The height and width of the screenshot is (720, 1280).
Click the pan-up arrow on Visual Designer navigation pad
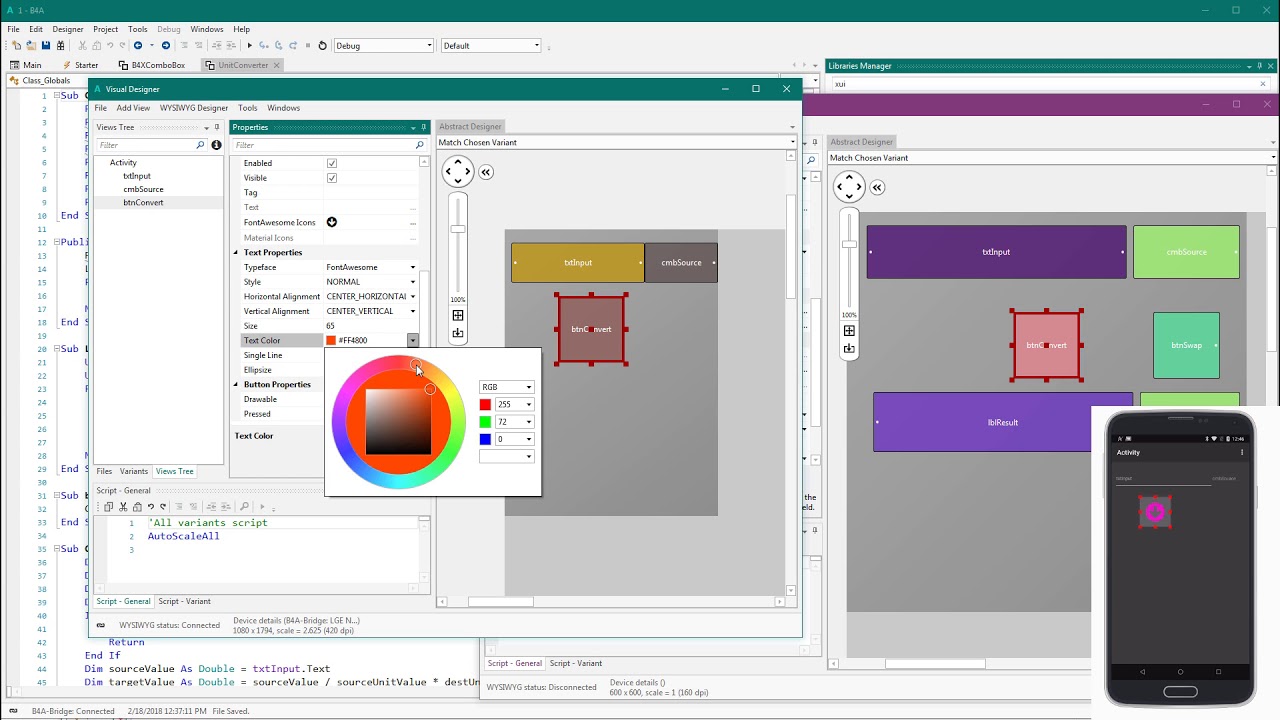(458, 161)
